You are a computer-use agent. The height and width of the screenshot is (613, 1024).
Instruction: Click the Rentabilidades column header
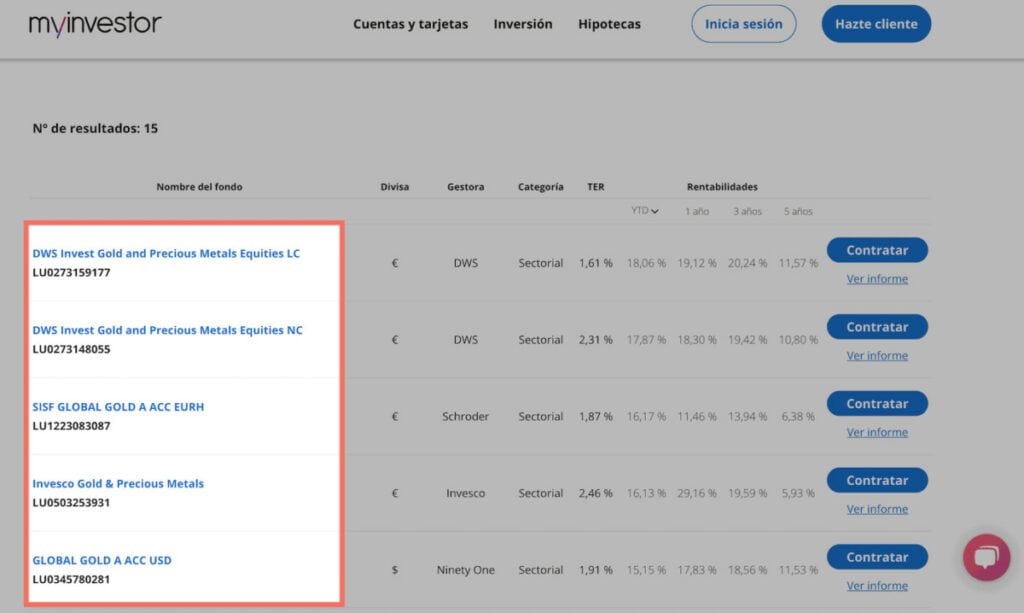click(722, 187)
